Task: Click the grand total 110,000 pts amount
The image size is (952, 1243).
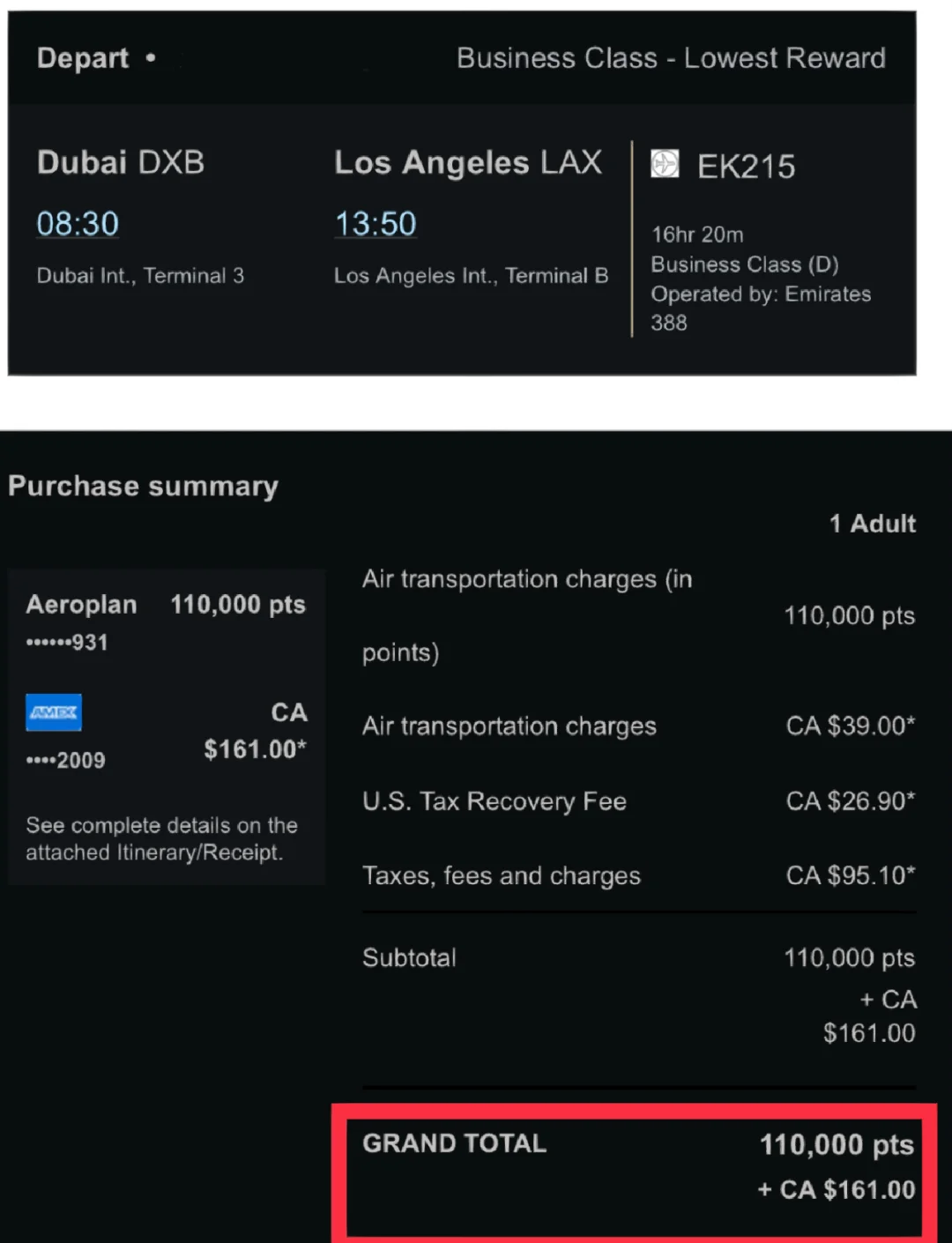Action: (x=836, y=1145)
